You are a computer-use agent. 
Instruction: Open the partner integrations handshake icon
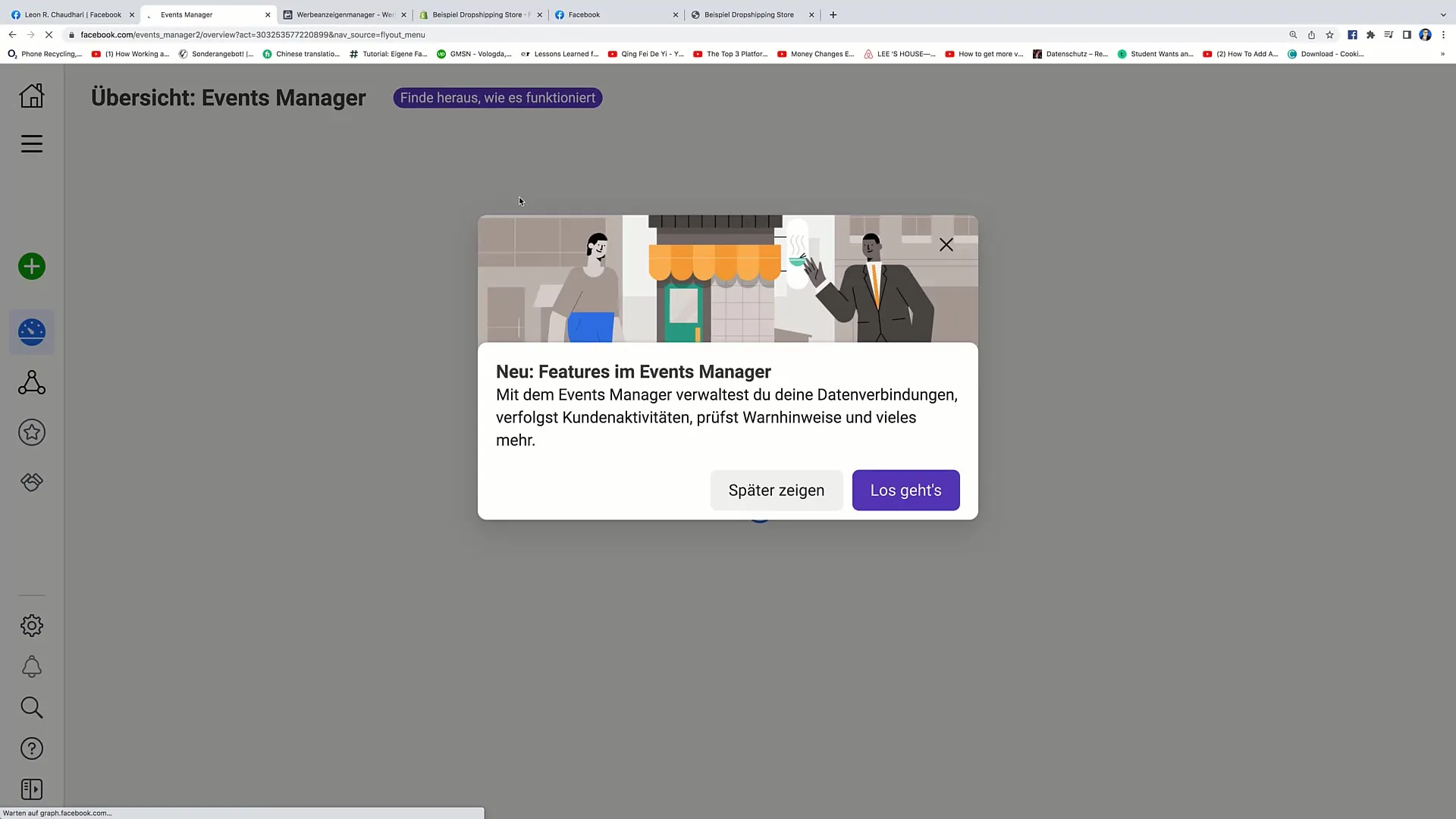pyautogui.click(x=32, y=482)
